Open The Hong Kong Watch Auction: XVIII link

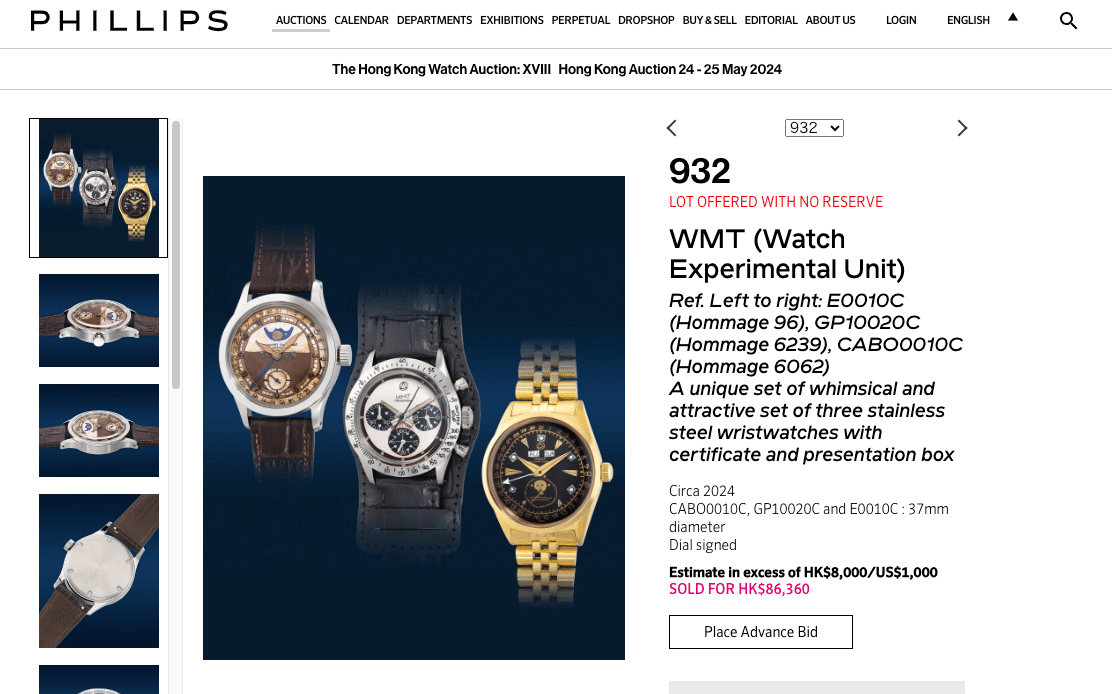tap(441, 69)
